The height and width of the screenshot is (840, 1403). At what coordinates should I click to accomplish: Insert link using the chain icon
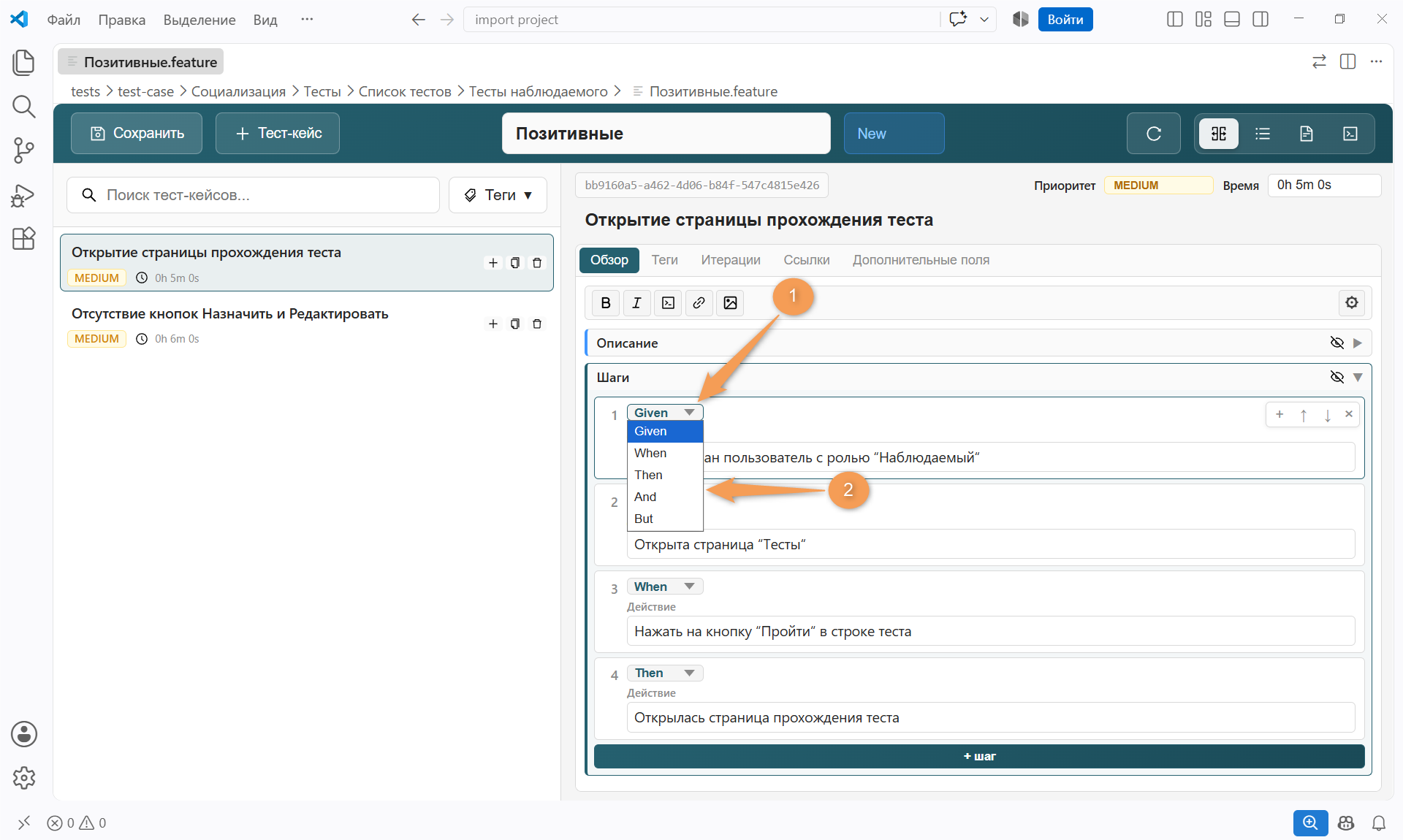699,303
